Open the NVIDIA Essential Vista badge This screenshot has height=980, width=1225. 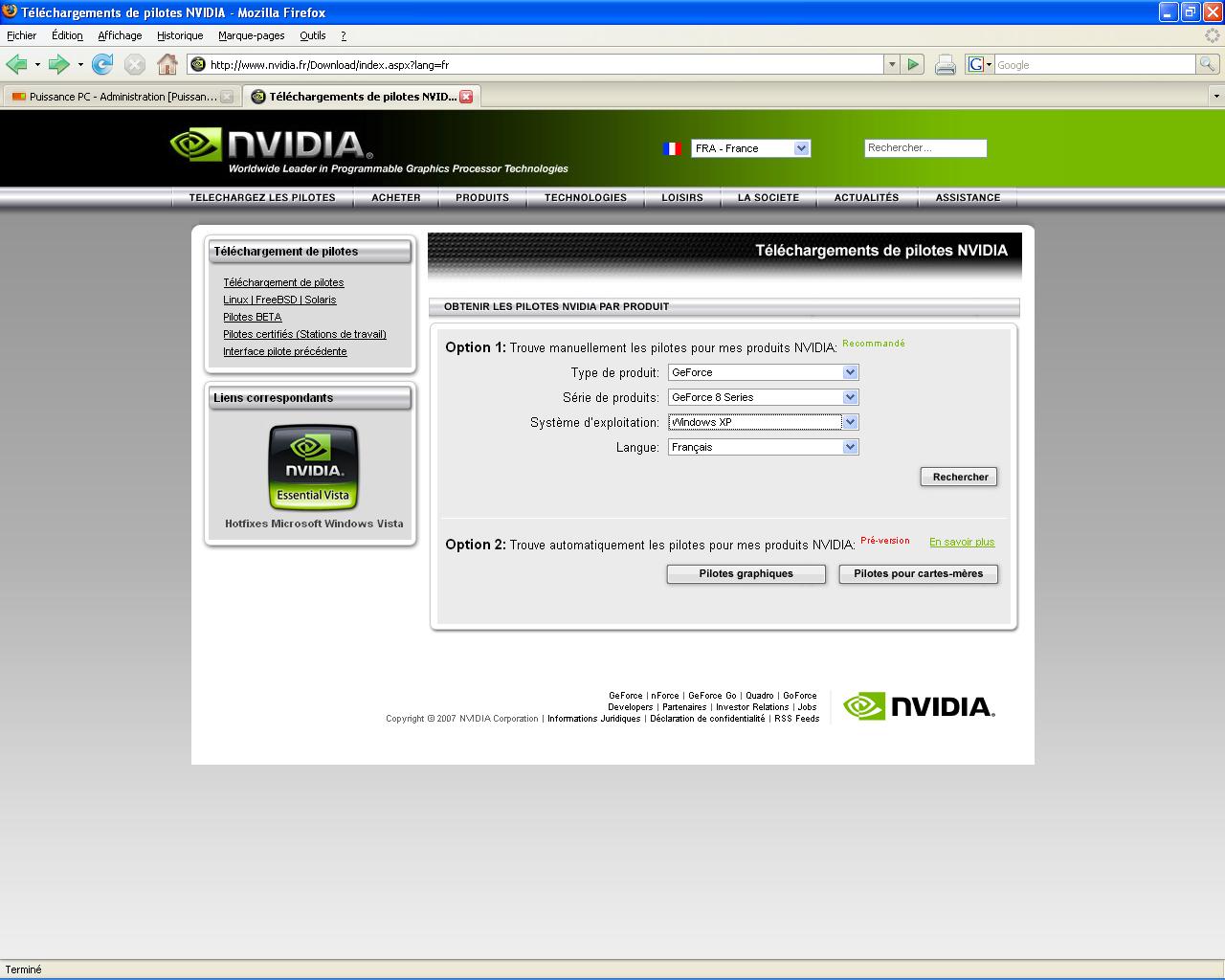pos(313,467)
